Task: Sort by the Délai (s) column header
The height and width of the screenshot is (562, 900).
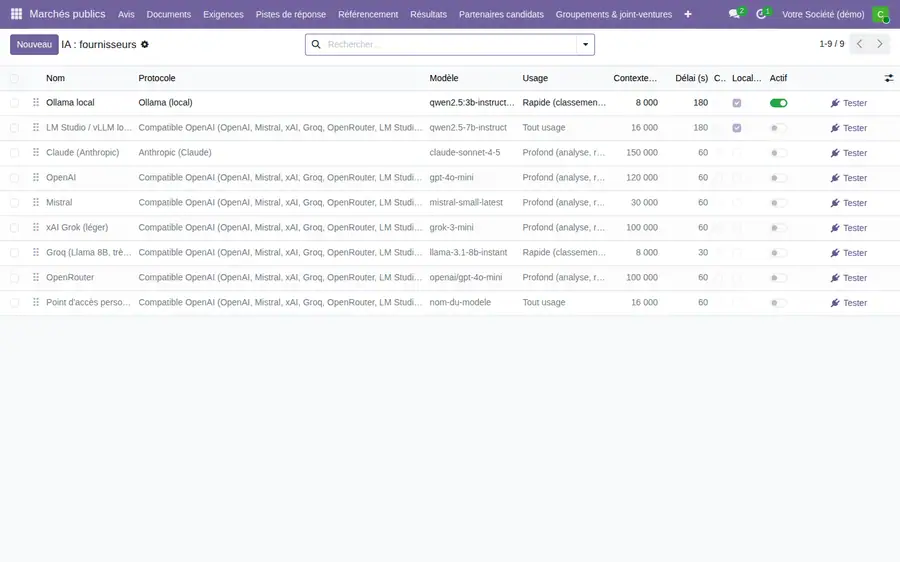Action: click(691, 78)
